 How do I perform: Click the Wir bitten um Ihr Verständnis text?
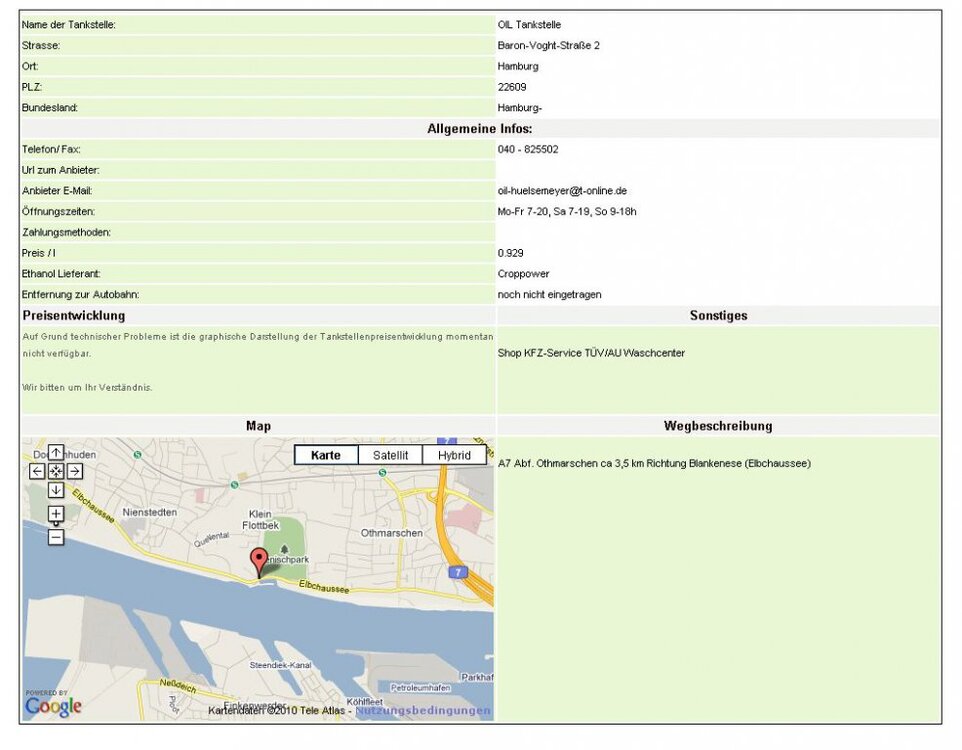coord(87,387)
